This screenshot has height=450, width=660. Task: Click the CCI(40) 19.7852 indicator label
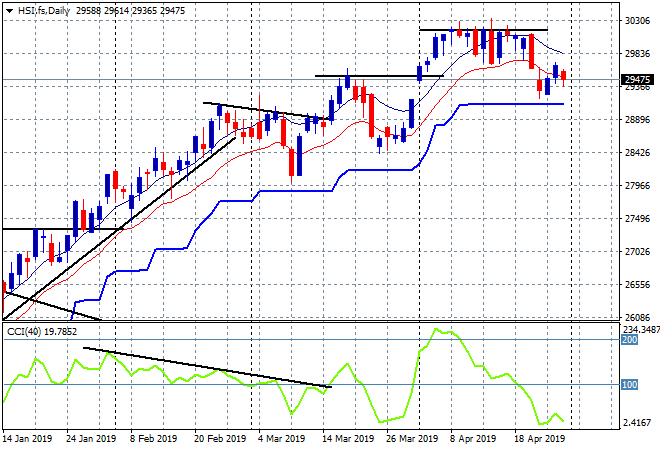(x=42, y=332)
